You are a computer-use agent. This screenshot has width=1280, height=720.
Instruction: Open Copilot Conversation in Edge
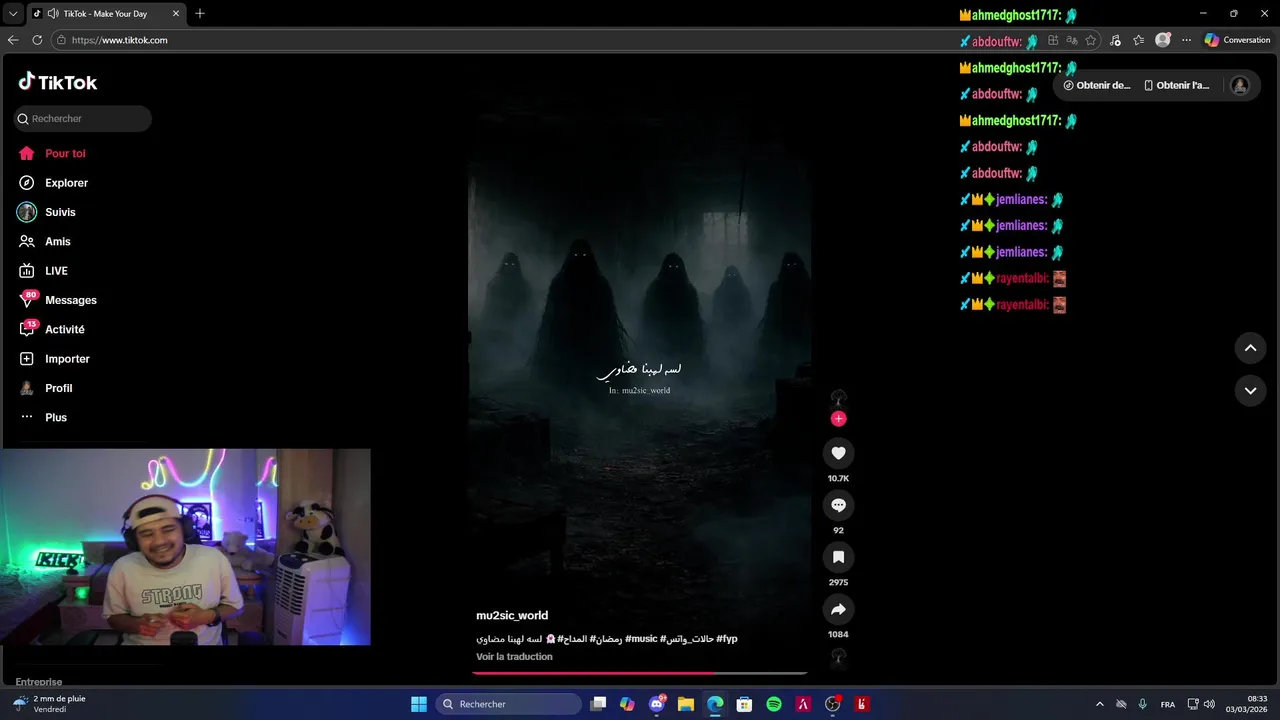click(1238, 40)
